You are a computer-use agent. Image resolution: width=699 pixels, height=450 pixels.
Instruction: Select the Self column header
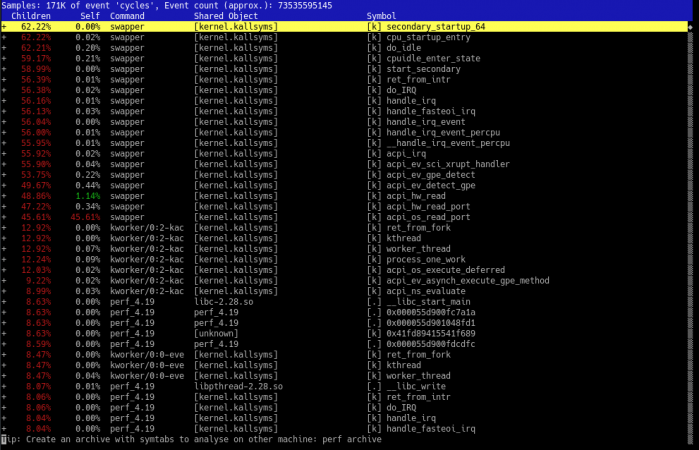pyautogui.click(x=90, y=16)
